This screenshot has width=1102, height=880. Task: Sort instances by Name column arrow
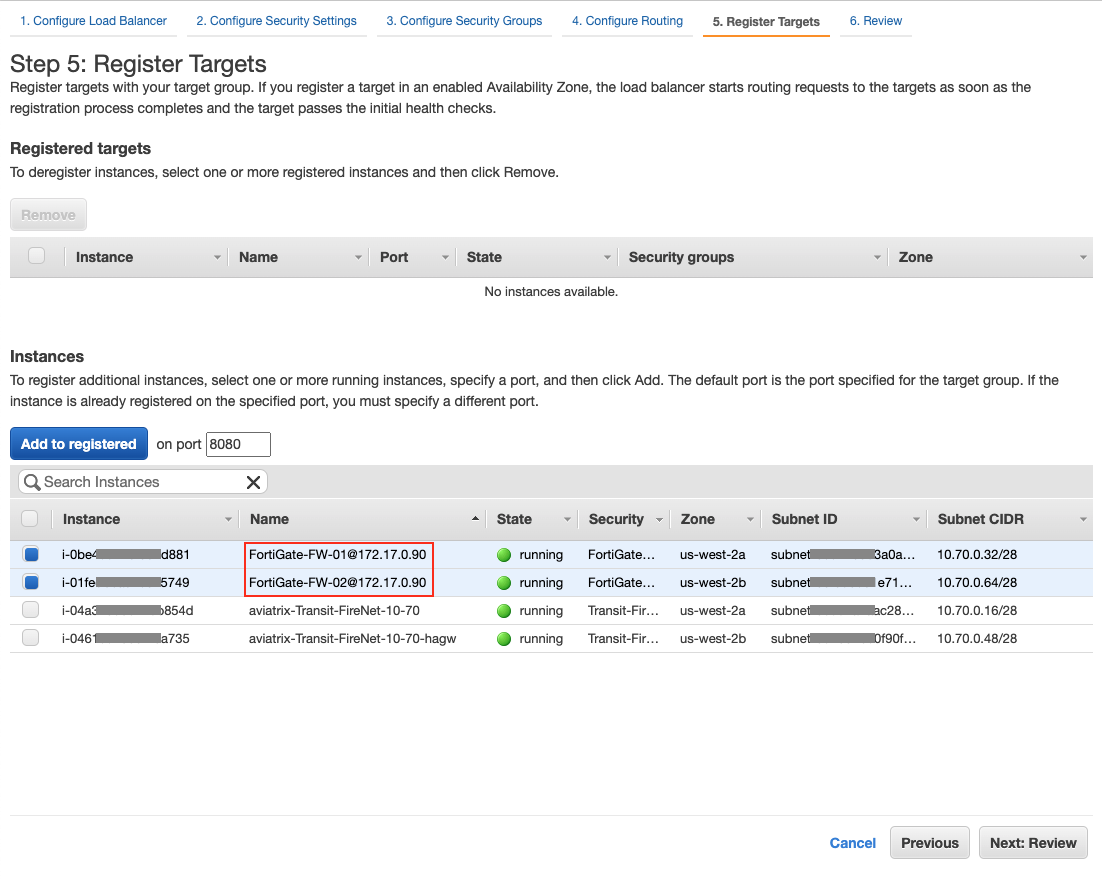coord(474,519)
